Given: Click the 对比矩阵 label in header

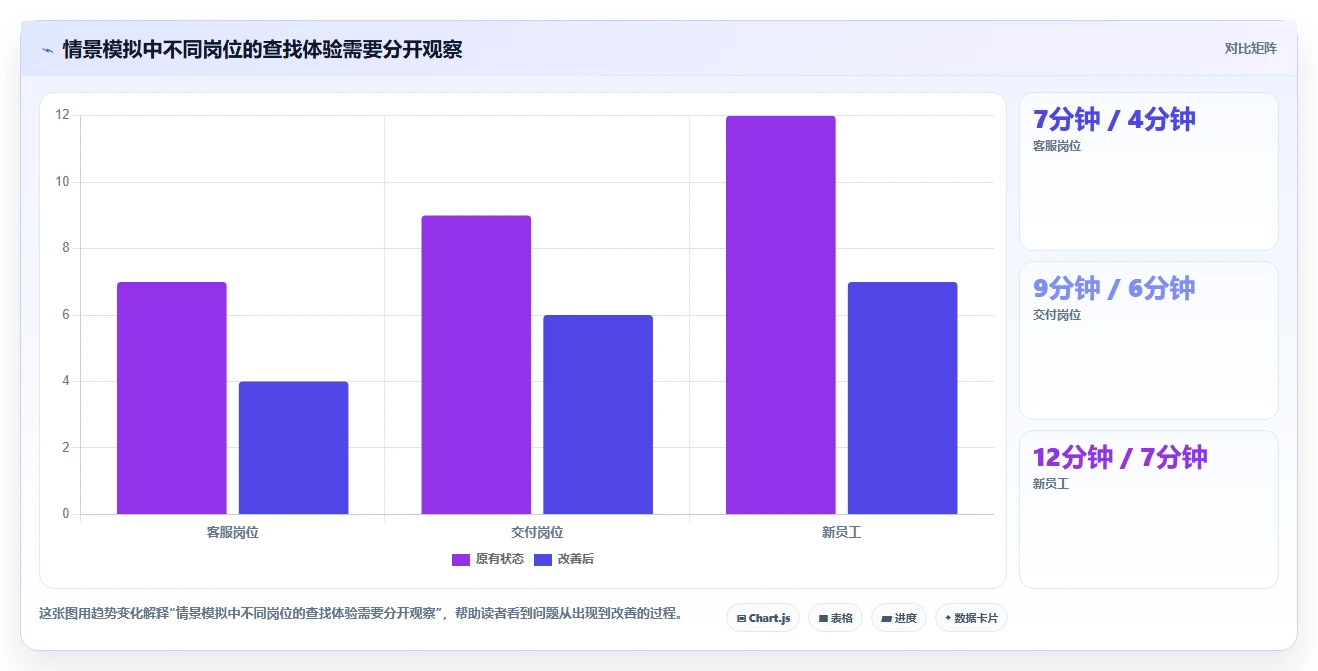Looking at the screenshot, I should 1251,48.
